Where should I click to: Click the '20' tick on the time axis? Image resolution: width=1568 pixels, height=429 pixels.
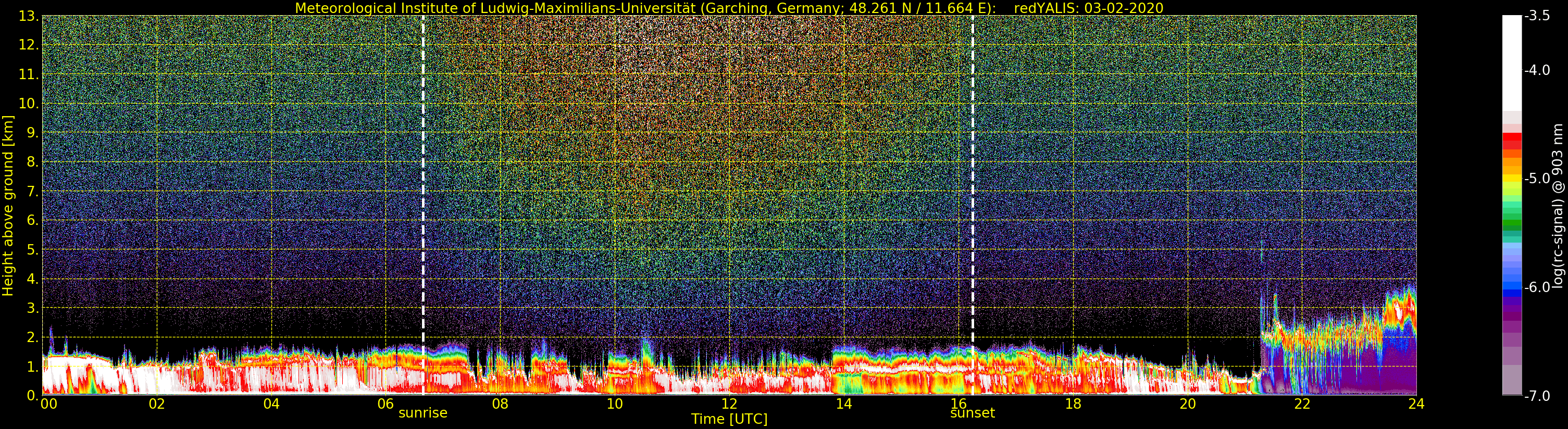(x=1188, y=404)
